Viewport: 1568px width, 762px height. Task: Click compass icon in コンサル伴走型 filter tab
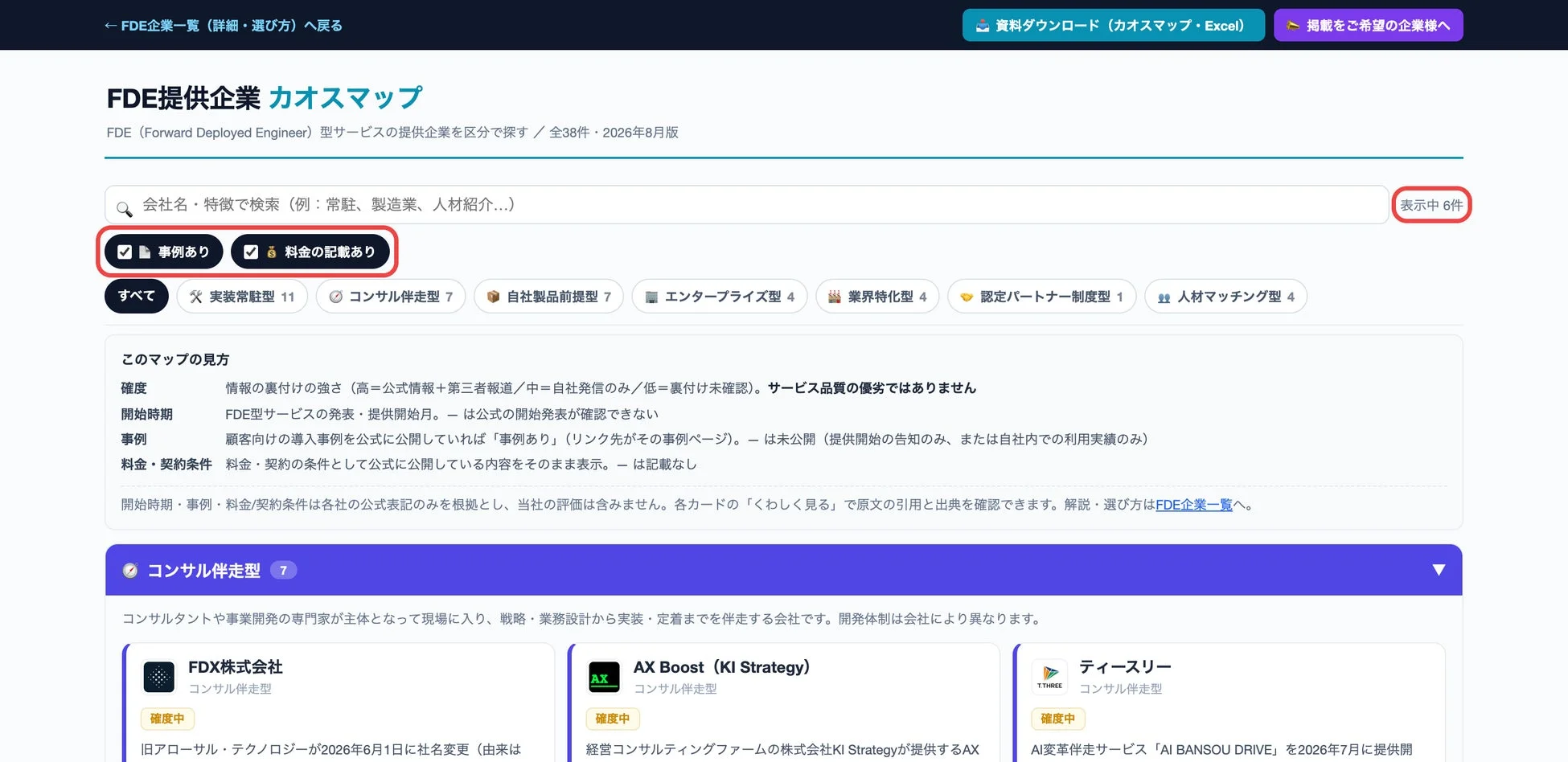click(335, 297)
